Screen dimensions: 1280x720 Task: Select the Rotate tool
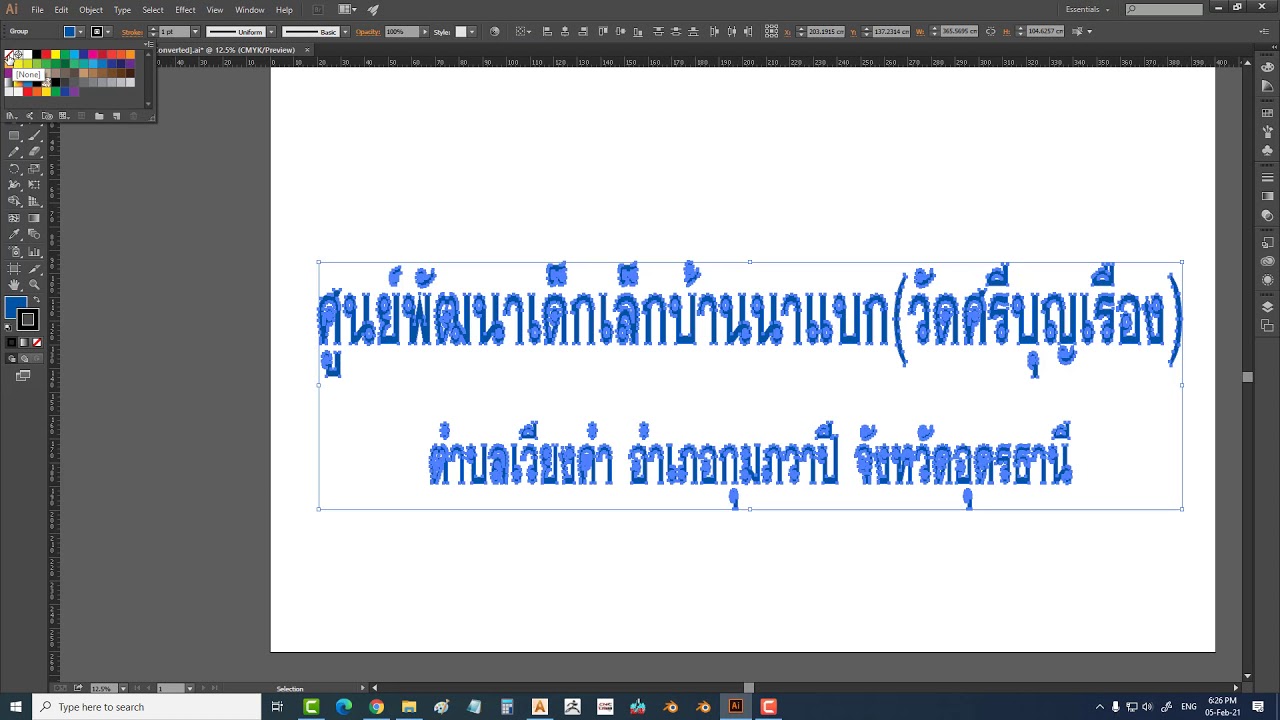click(14, 169)
